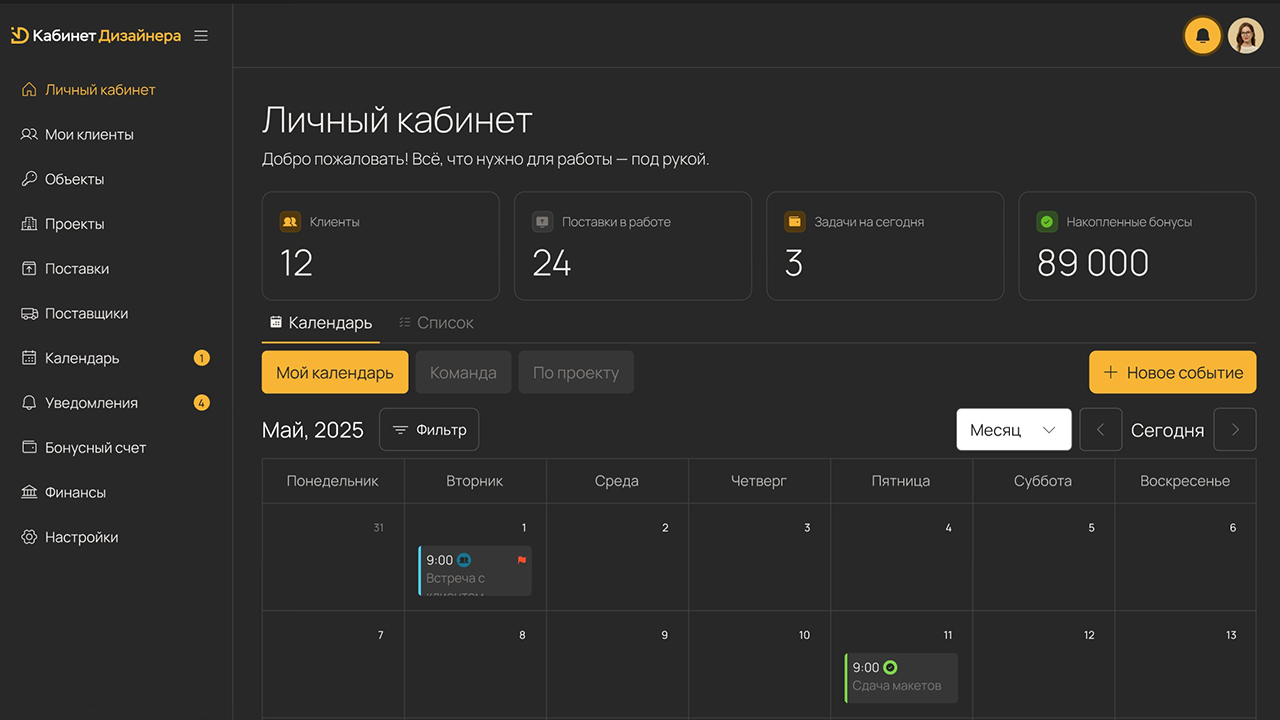Open the Календарь tab

(x=320, y=322)
